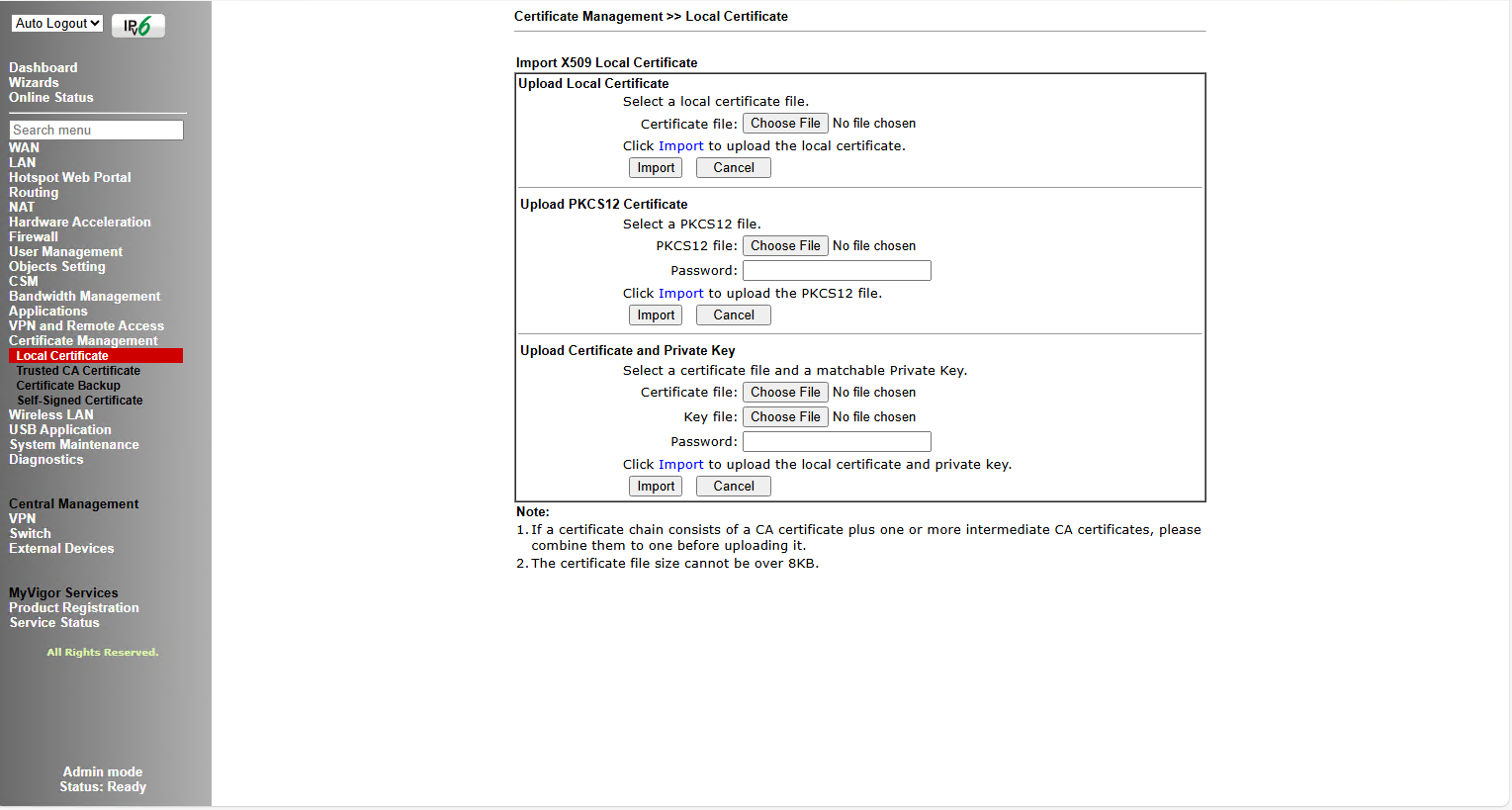This screenshot has width=1512, height=810.
Task: Import the local certificate
Action: click(656, 168)
